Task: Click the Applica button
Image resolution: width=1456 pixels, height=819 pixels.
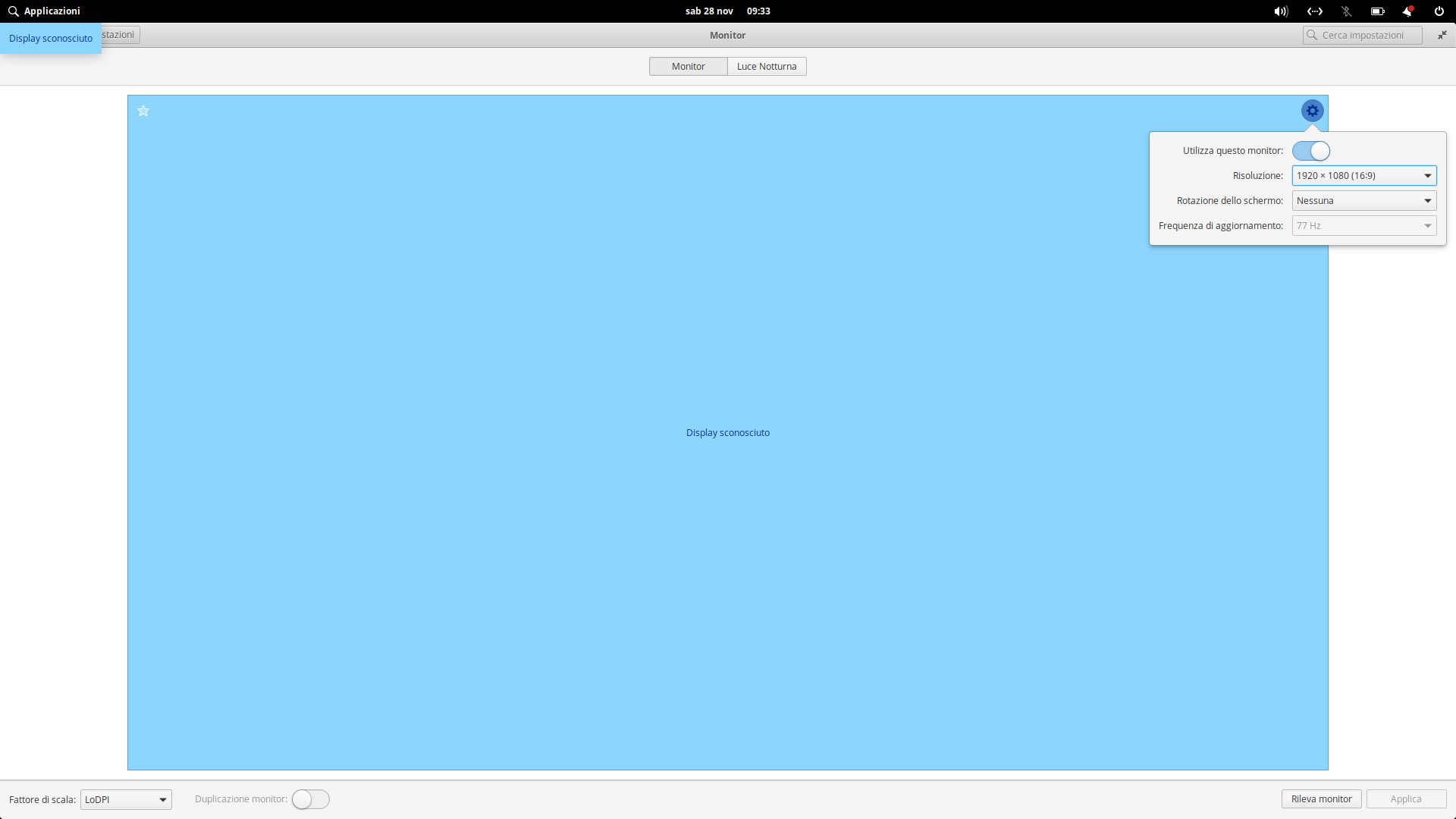Action: (x=1405, y=799)
